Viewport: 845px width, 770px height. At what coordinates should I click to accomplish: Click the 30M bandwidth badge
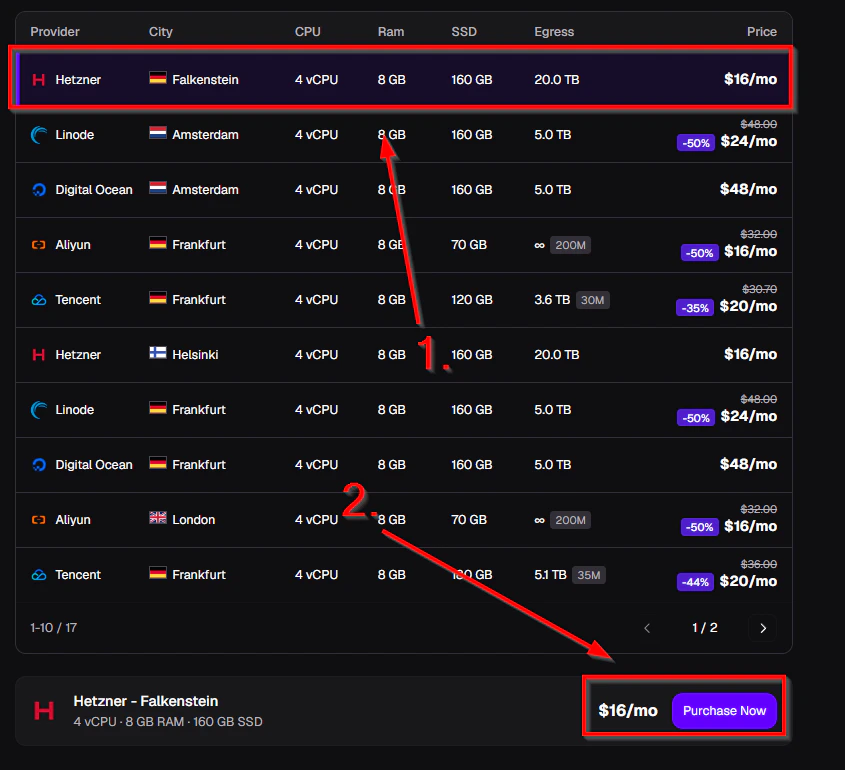(x=592, y=300)
